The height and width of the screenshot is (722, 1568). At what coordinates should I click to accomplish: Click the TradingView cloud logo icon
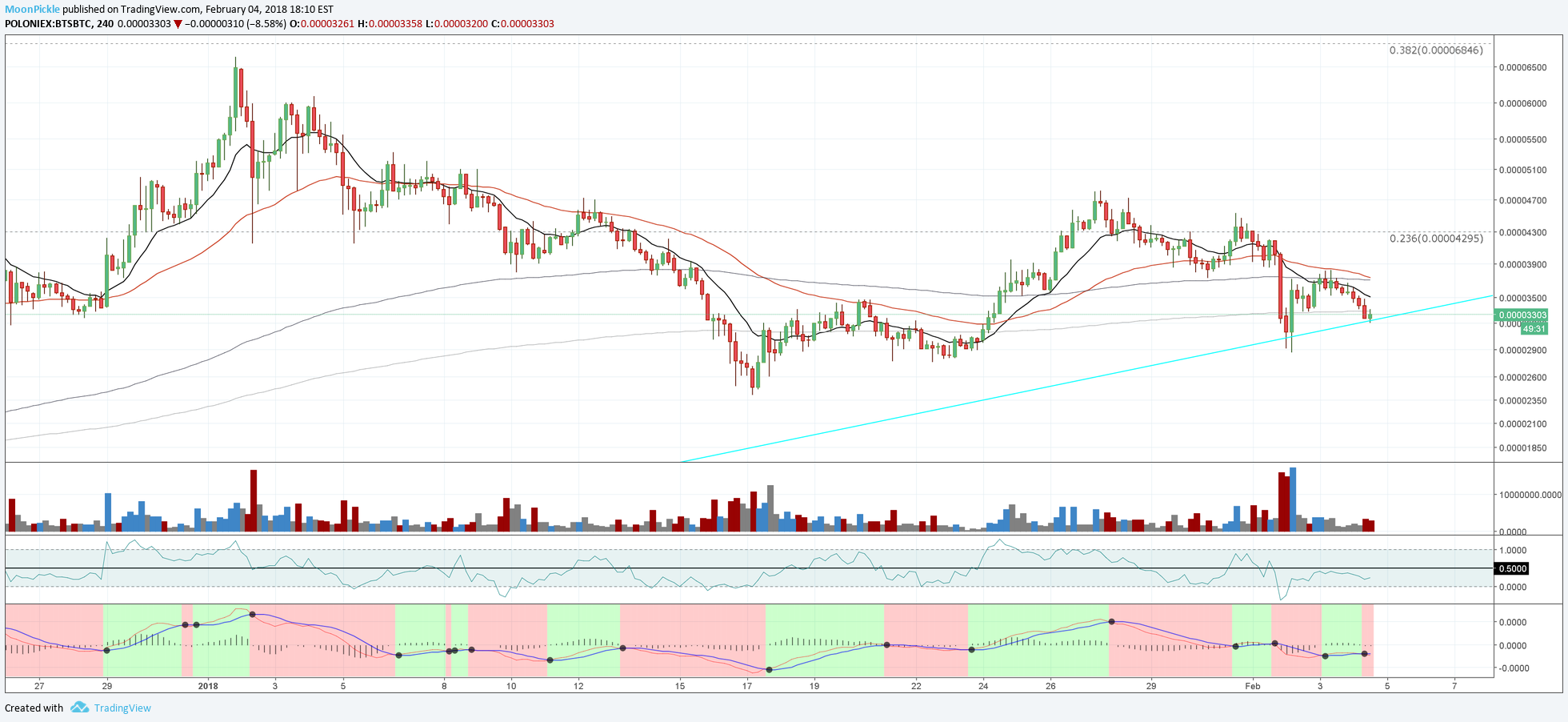click(x=79, y=708)
